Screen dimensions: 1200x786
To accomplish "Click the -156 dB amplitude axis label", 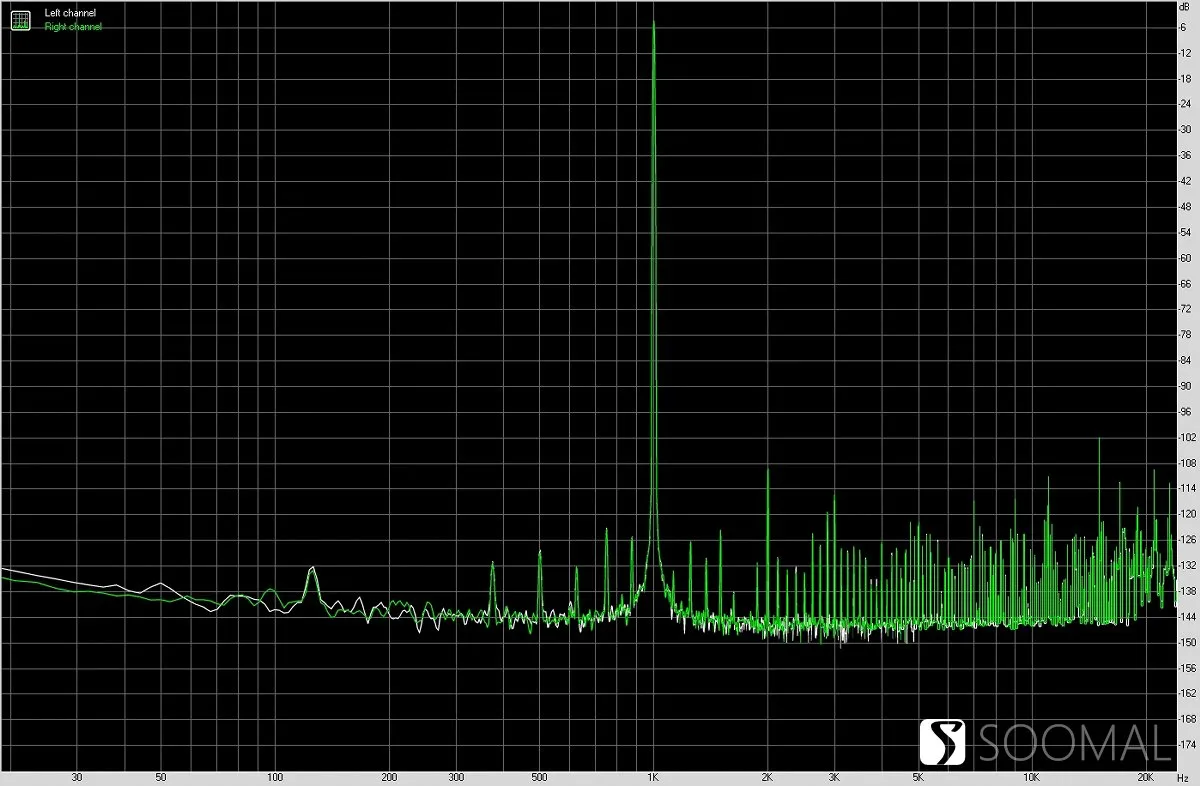I will tap(1187, 668).
